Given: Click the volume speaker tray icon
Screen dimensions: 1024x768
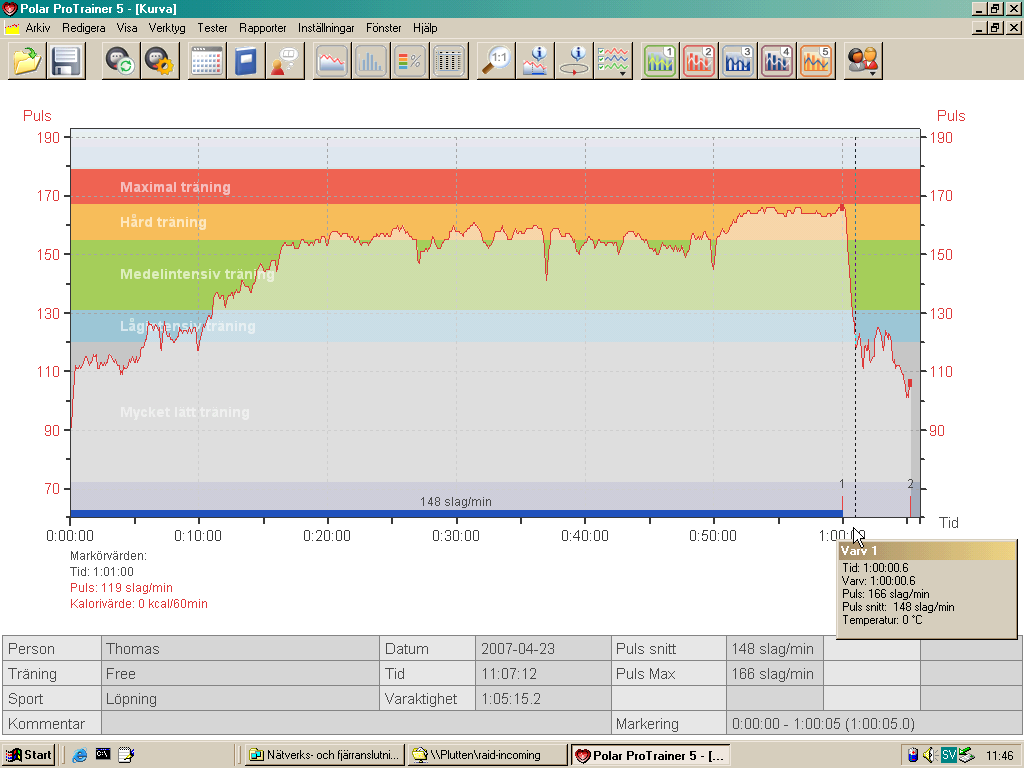Looking at the screenshot, I should click(x=931, y=755).
